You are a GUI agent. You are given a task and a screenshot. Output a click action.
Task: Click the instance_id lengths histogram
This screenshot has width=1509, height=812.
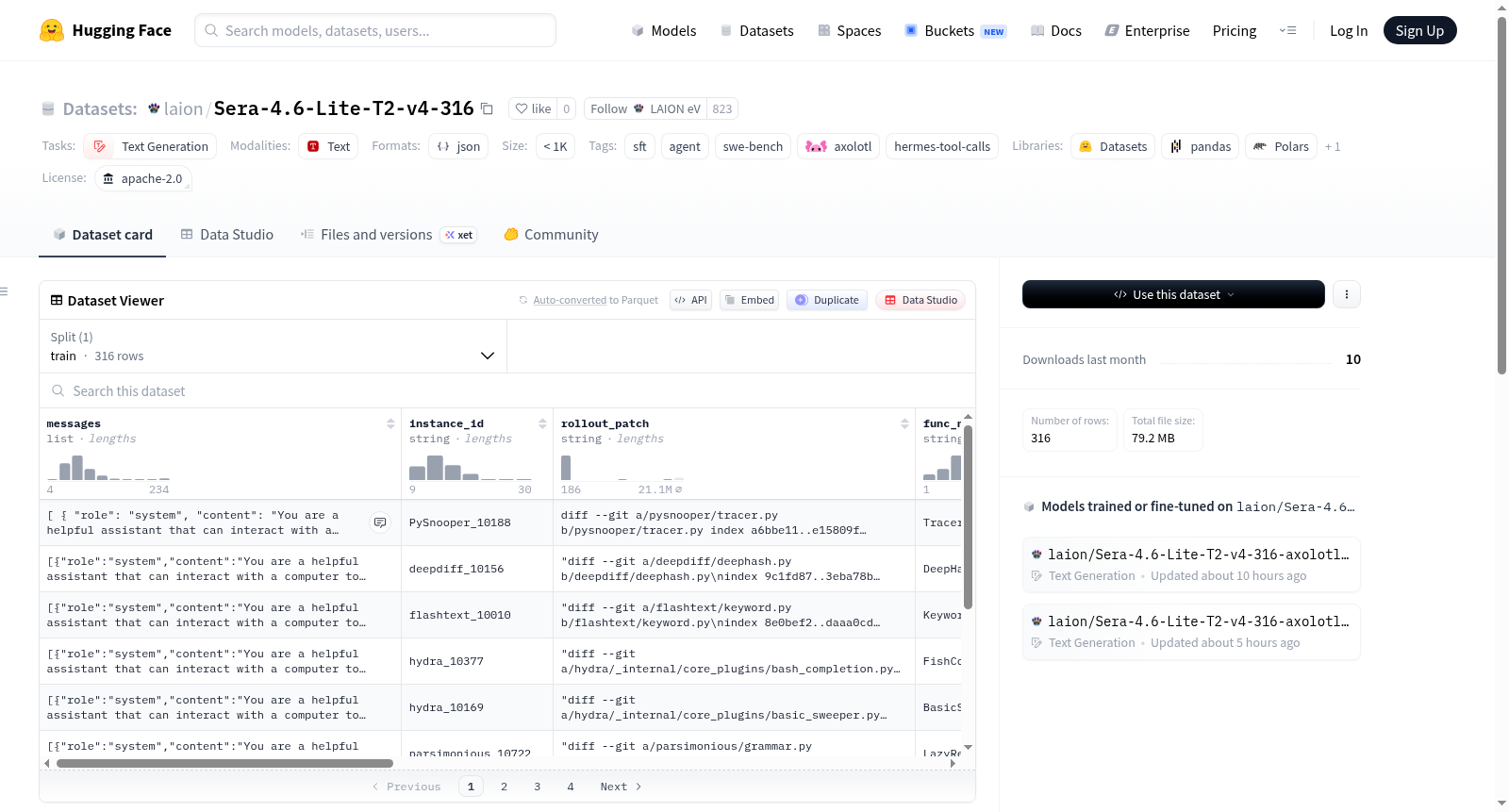pyautogui.click(x=471, y=467)
